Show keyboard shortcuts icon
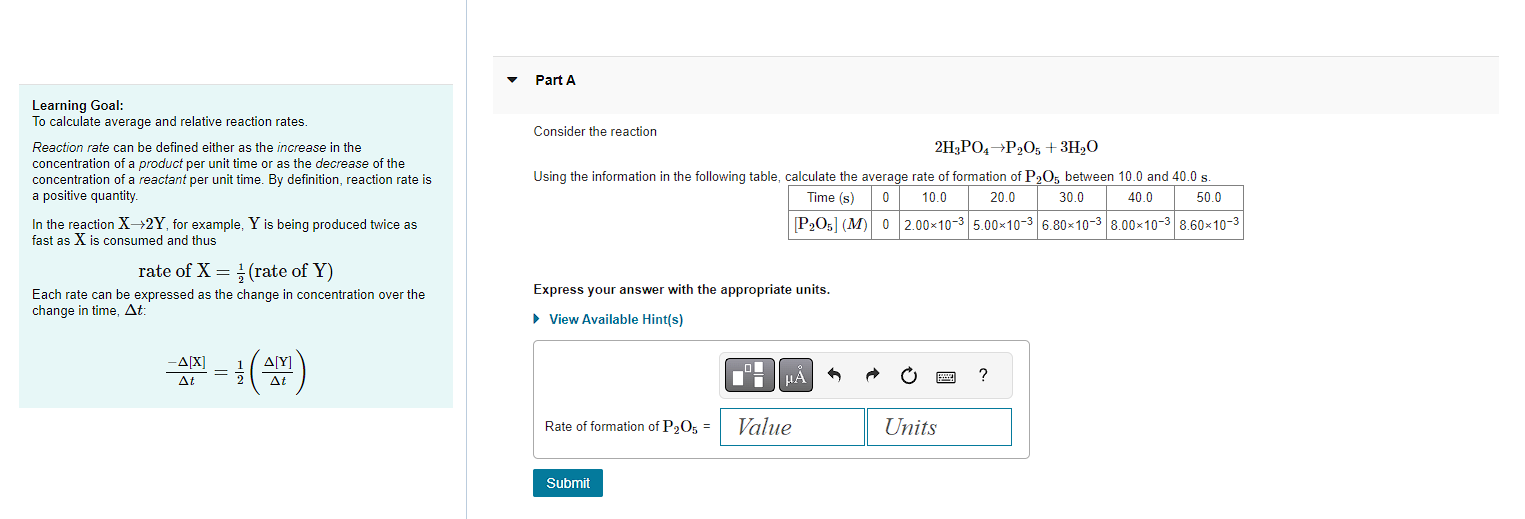 point(945,377)
